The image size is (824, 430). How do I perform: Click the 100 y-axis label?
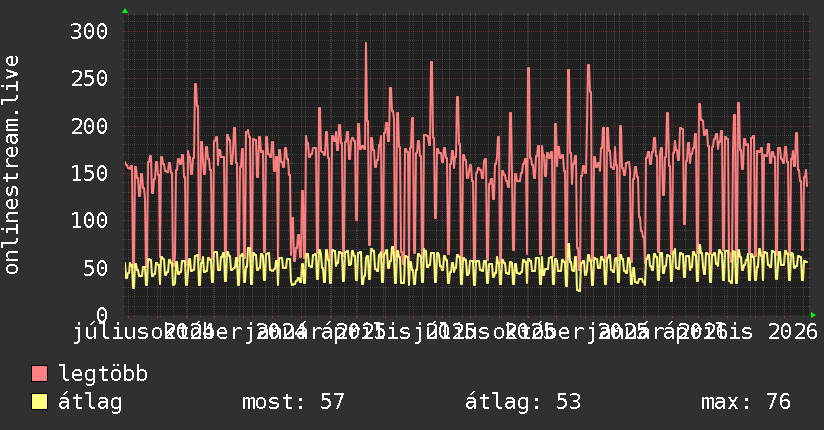tap(89, 220)
